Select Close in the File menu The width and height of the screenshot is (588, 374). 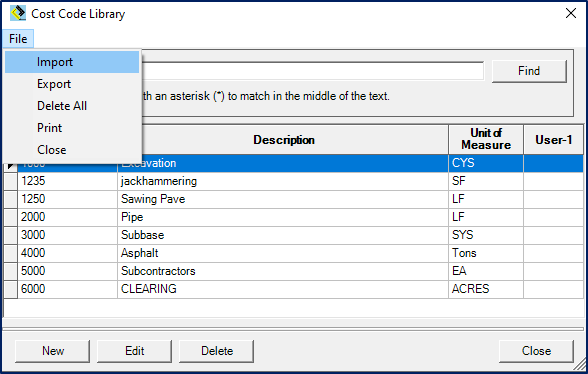72,150
